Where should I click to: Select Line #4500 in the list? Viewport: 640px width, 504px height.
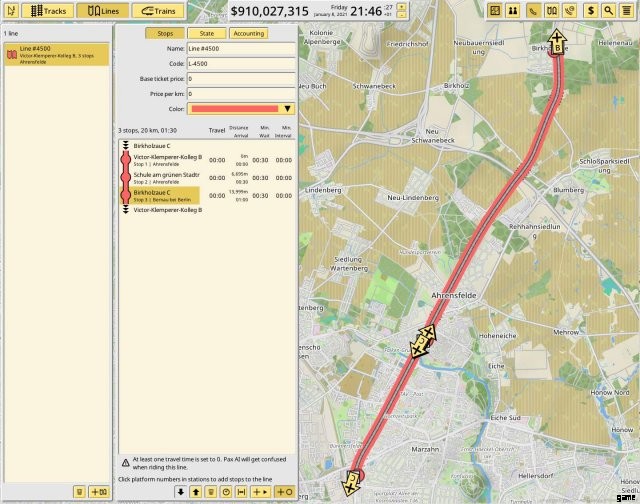(x=58, y=52)
